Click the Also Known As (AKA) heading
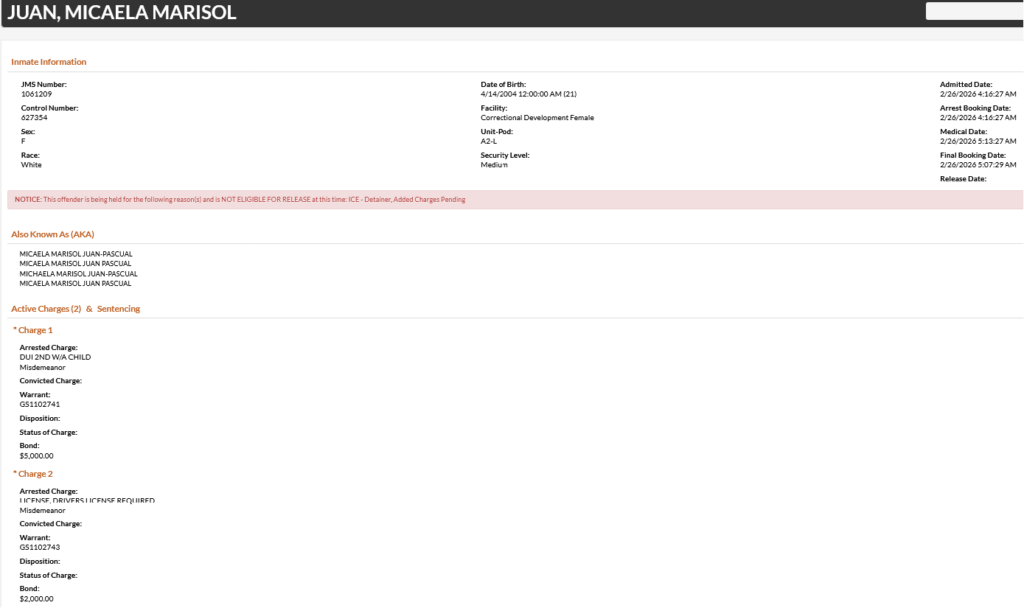 click(x=52, y=234)
